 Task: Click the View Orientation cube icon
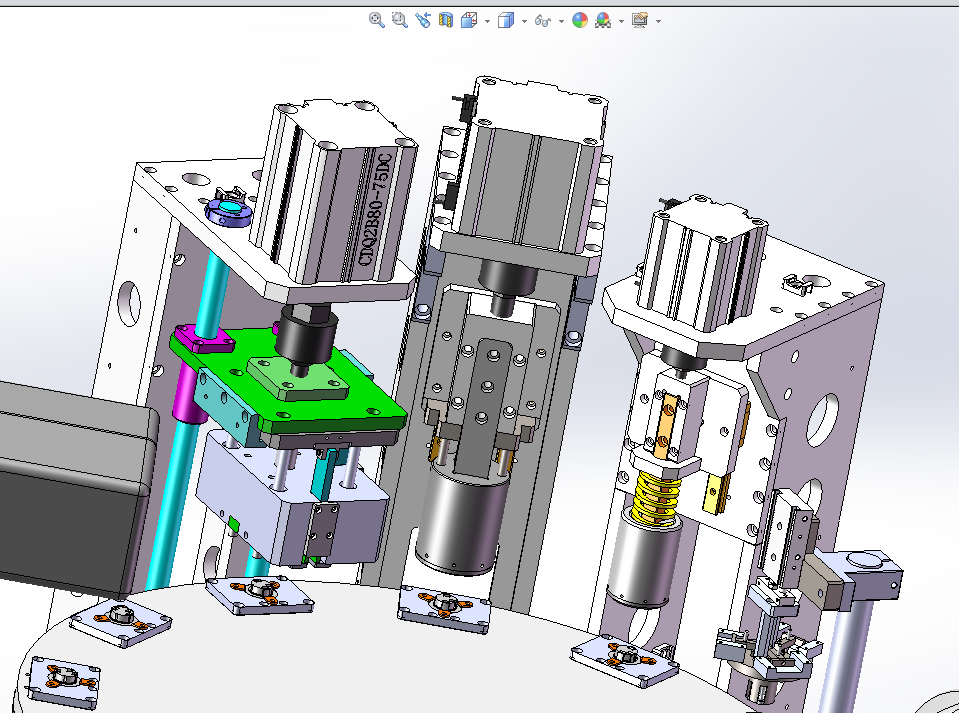pos(469,20)
